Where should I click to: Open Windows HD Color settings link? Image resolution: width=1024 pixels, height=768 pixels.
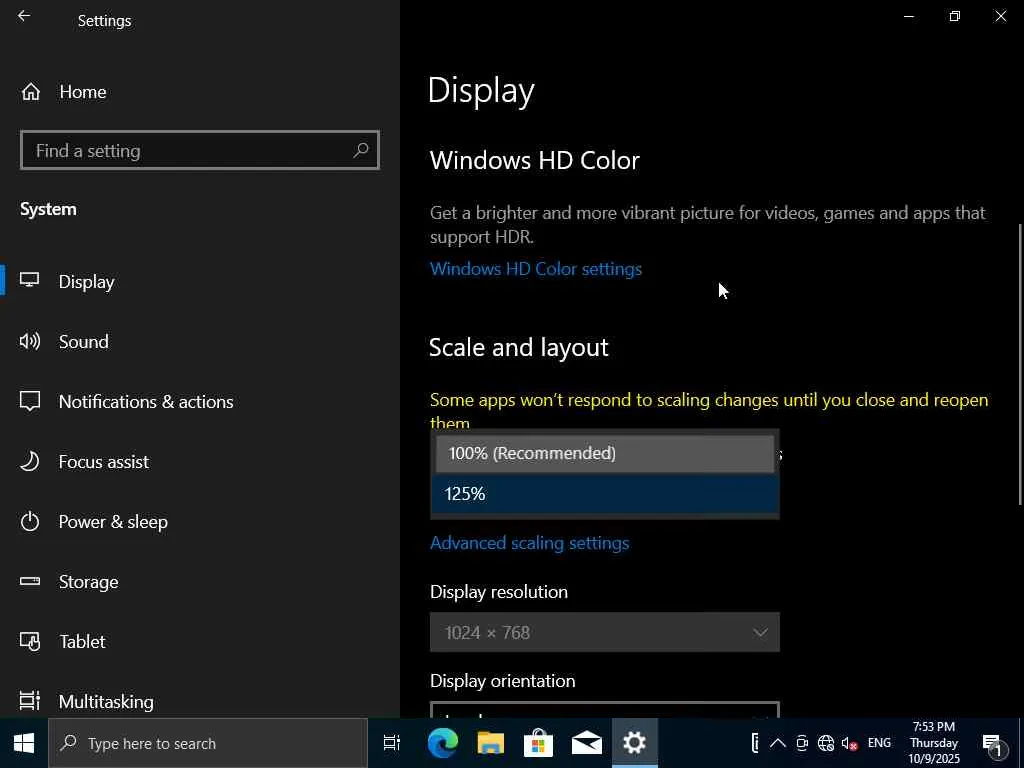pos(536,269)
